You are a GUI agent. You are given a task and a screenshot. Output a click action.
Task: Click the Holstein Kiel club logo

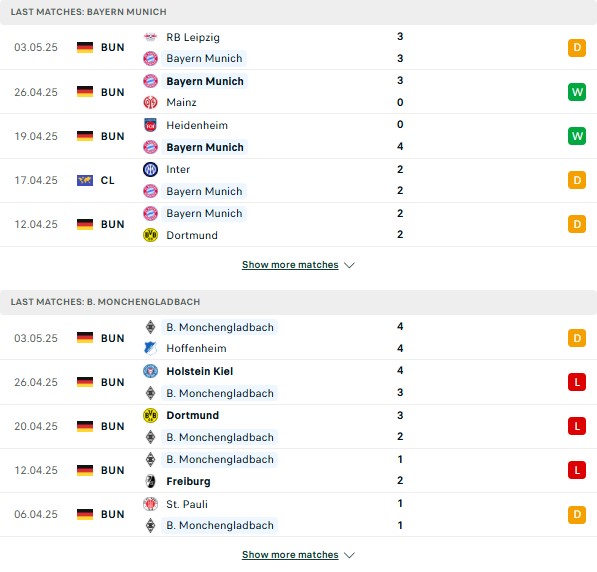pyautogui.click(x=150, y=371)
